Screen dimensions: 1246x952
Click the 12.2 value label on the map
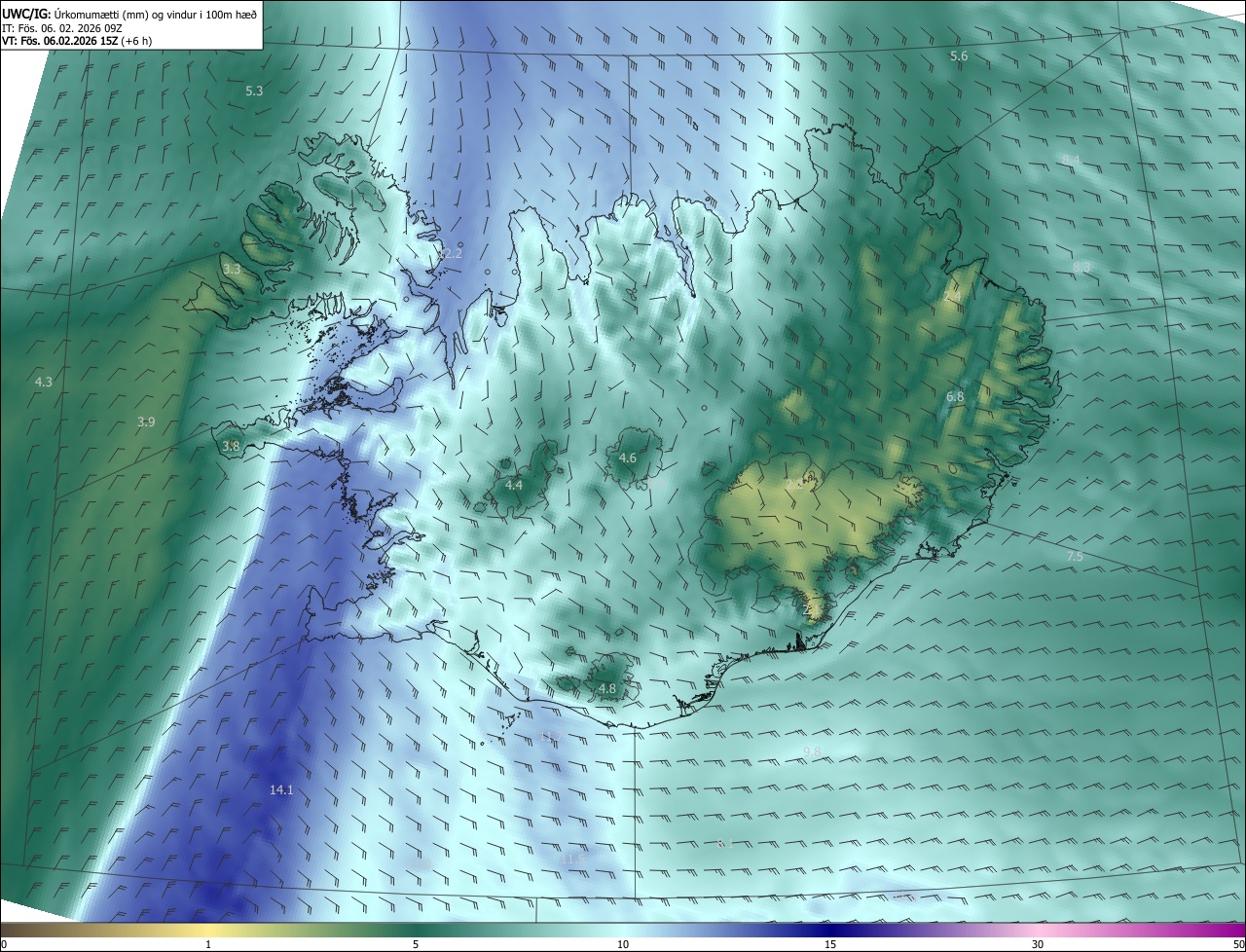[x=450, y=254]
